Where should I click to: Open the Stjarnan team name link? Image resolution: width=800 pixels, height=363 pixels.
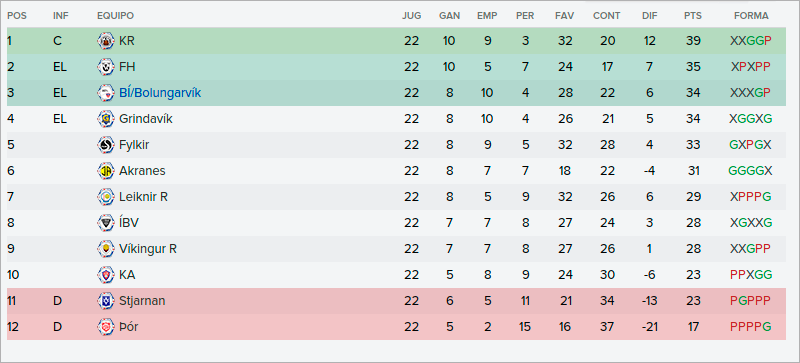(142, 301)
